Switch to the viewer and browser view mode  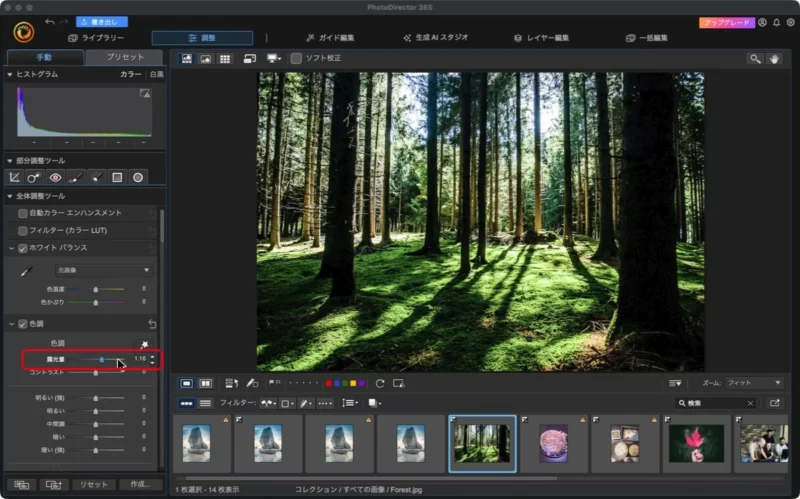pyautogui.click(x=187, y=59)
